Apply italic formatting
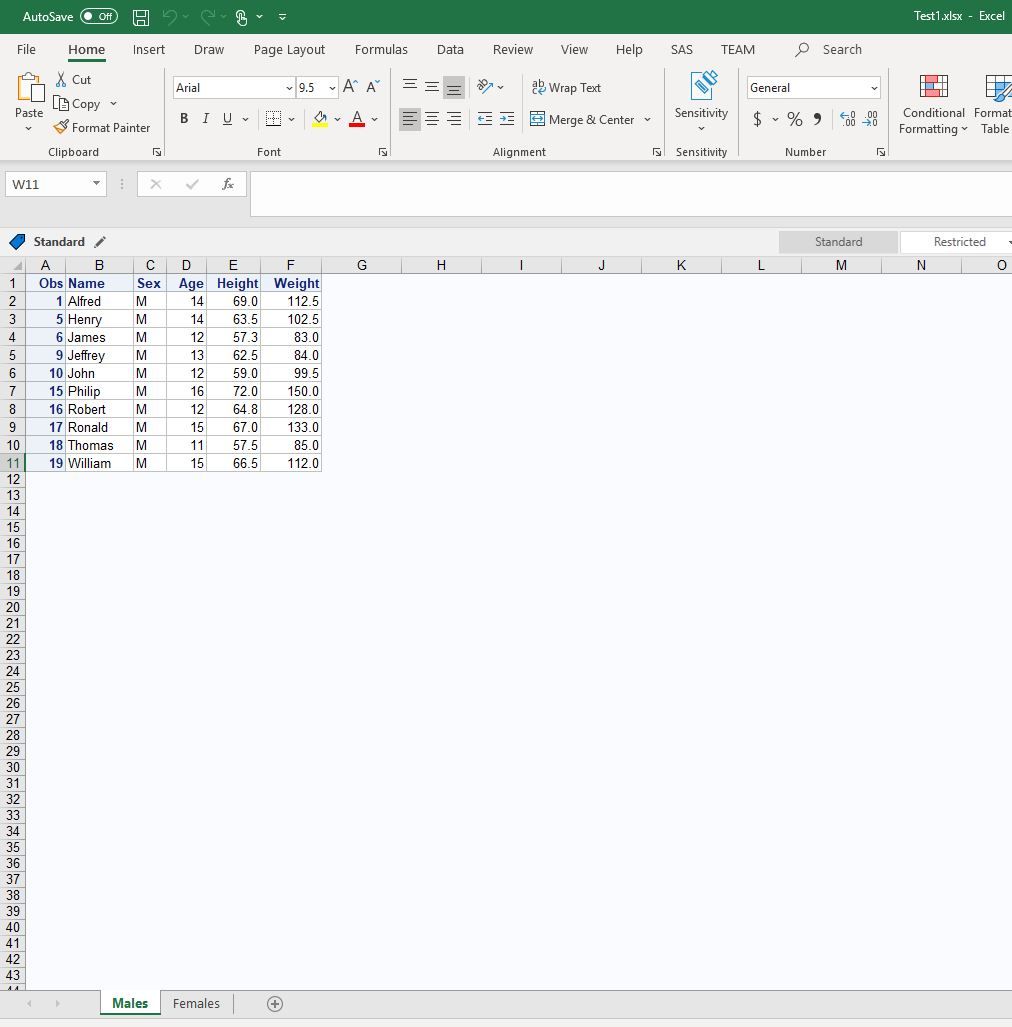This screenshot has width=1012, height=1027. tap(205, 118)
